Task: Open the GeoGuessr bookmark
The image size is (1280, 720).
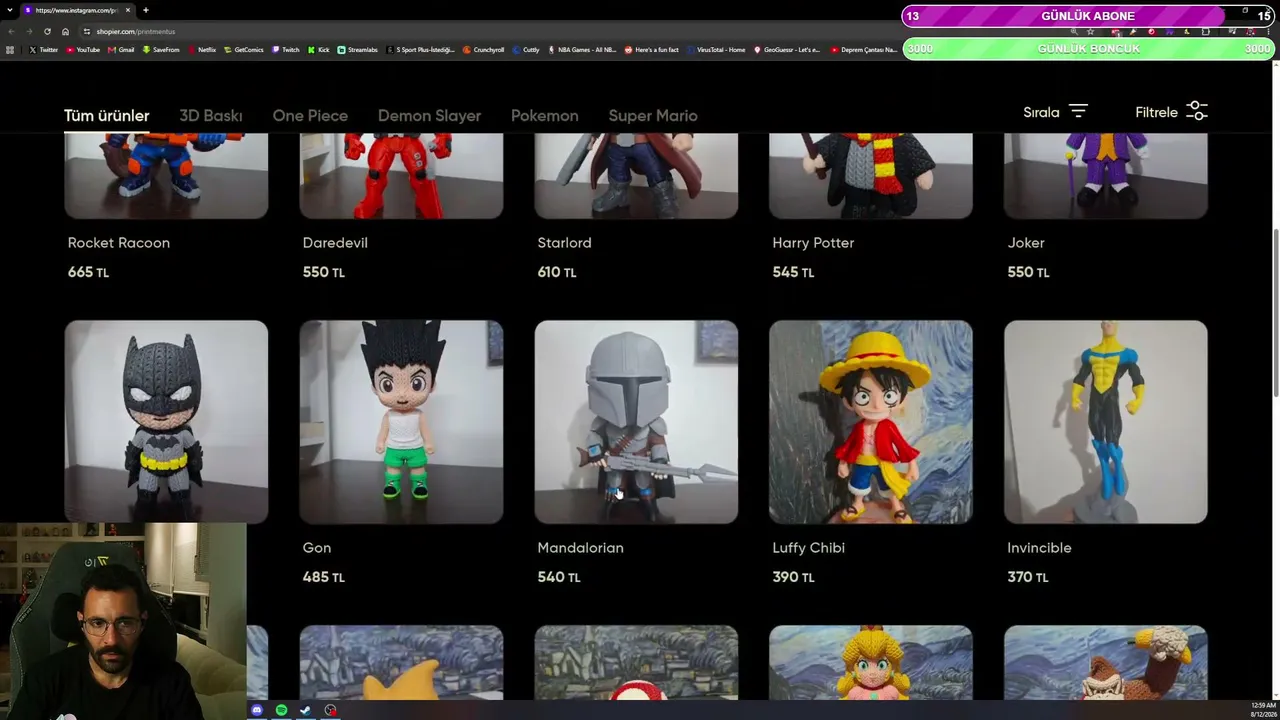Action: (x=787, y=50)
